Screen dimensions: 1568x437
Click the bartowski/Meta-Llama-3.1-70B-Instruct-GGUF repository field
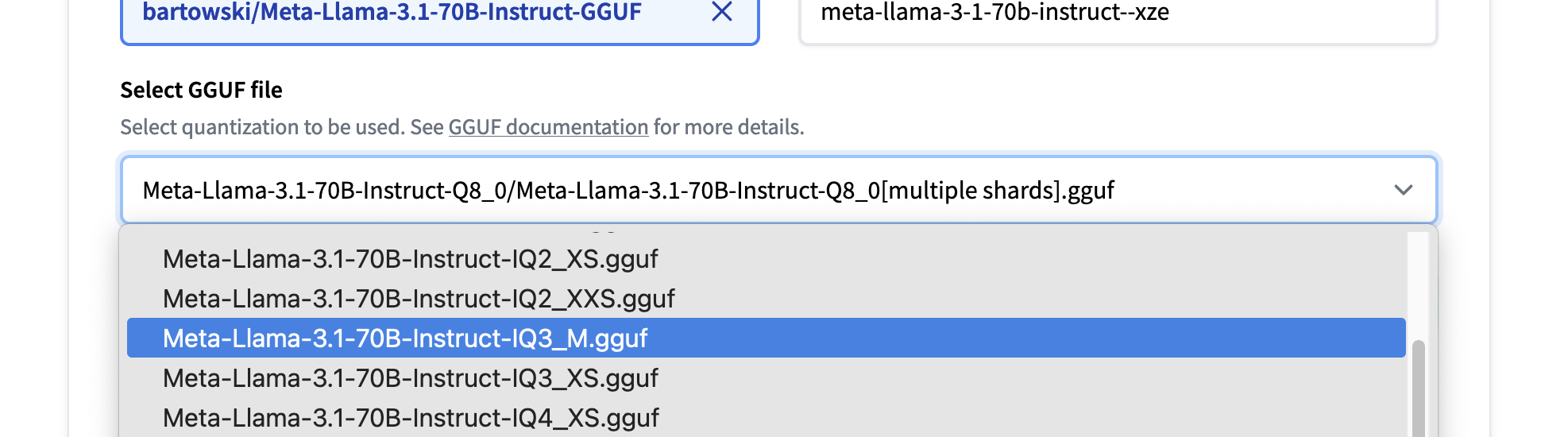tap(392, 13)
